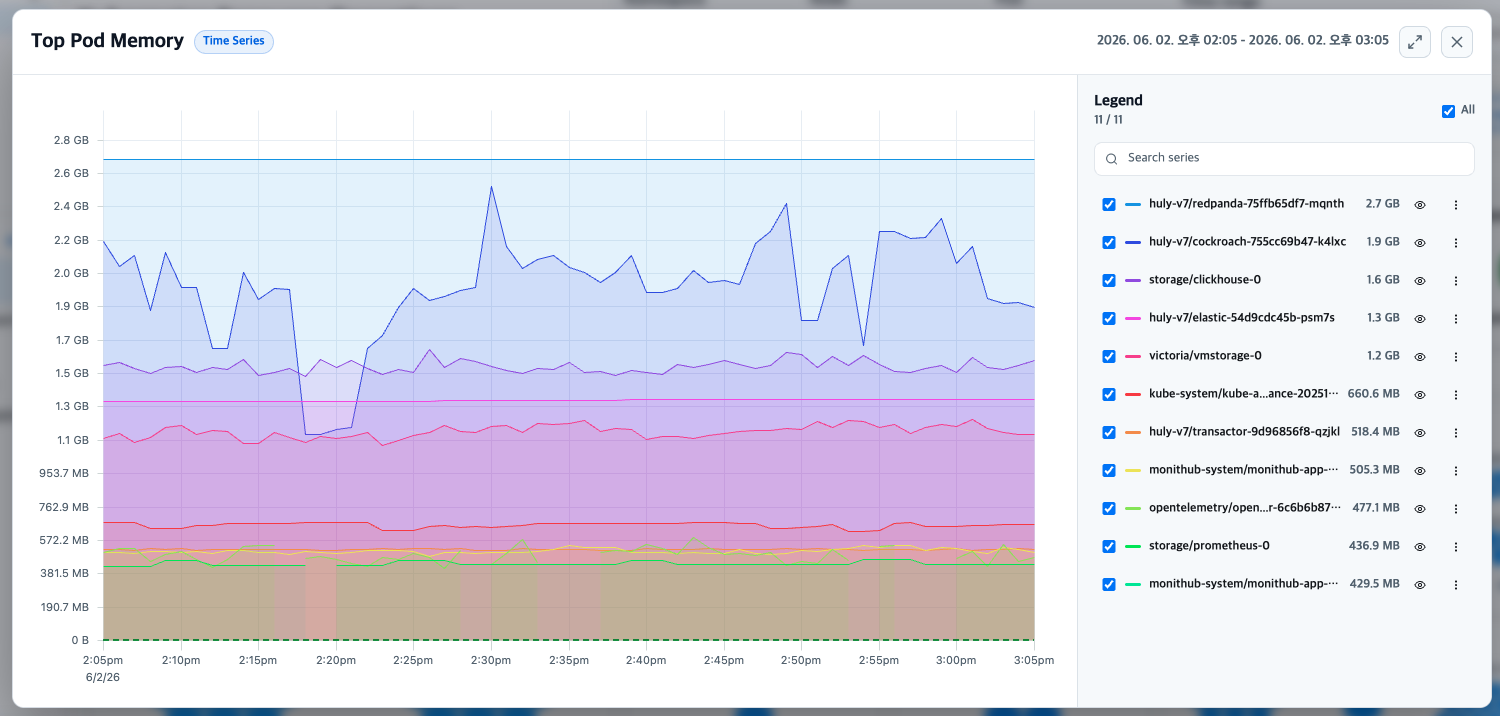Open the more options menu for victoria/vmstorage-0
The image size is (1500, 716).
(x=1456, y=357)
